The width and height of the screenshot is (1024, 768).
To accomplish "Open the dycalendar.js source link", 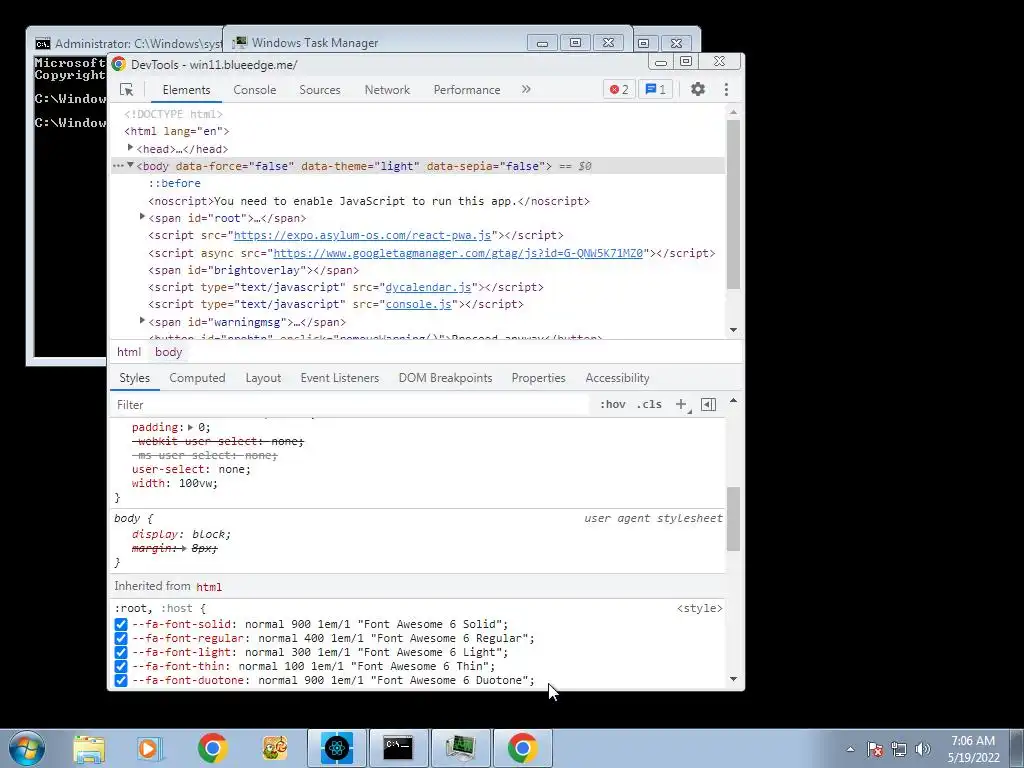I will tap(428, 287).
